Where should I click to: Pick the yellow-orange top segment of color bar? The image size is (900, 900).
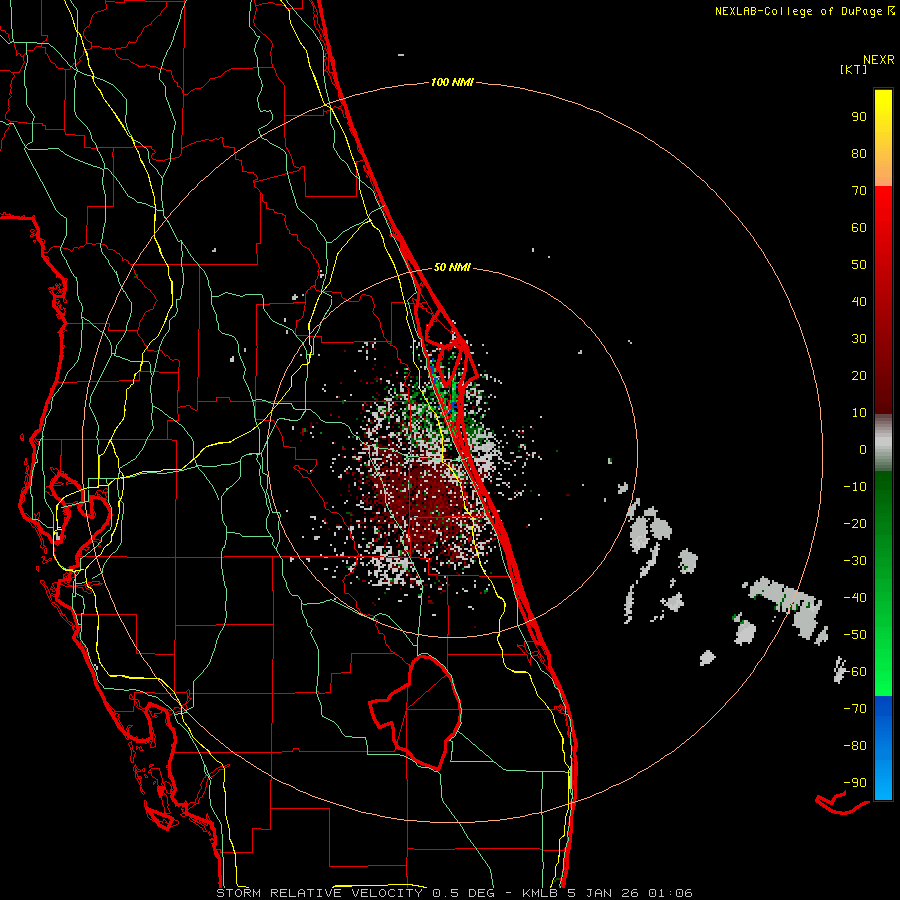click(883, 138)
